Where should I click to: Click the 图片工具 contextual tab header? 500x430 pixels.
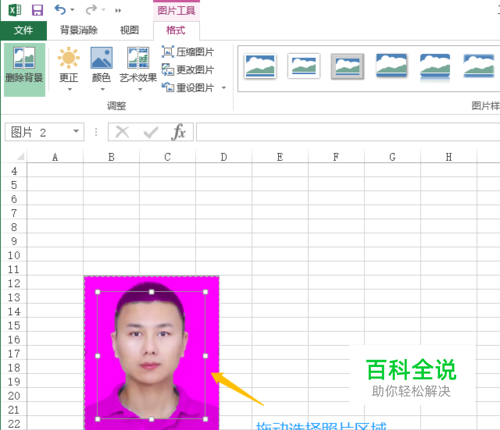pos(176,10)
